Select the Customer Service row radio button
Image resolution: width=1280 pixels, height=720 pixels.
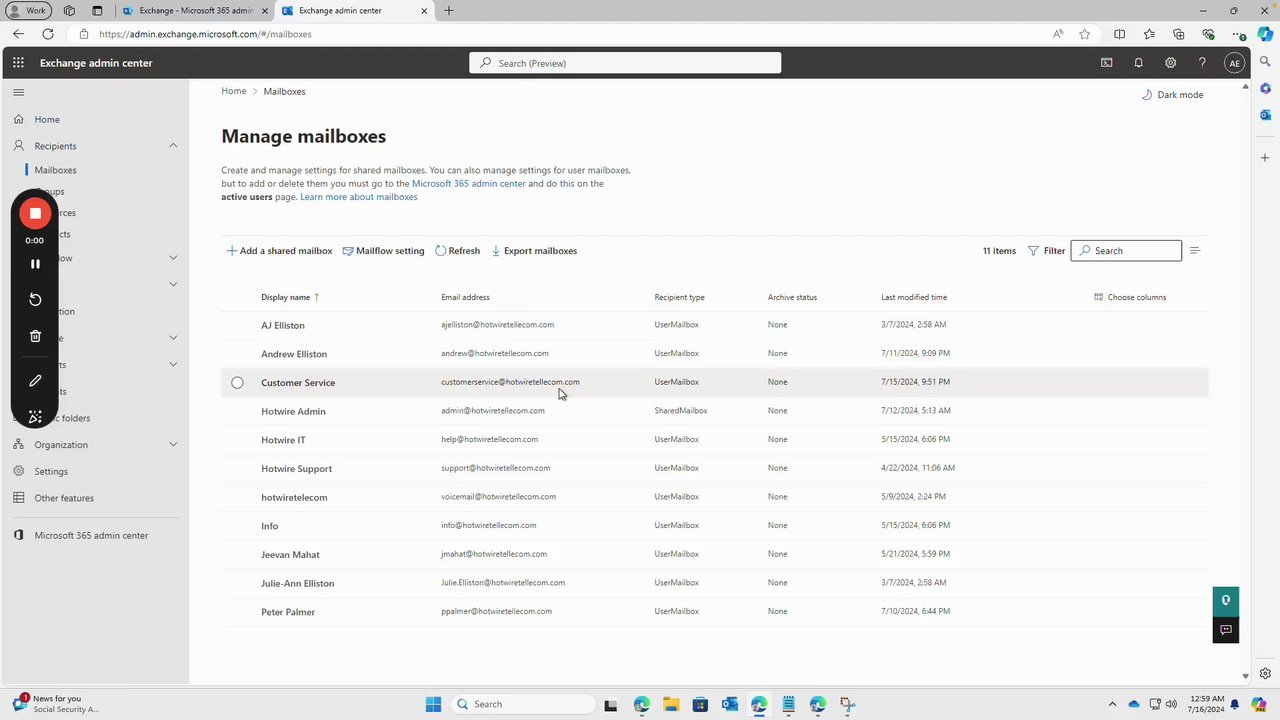pyautogui.click(x=237, y=383)
